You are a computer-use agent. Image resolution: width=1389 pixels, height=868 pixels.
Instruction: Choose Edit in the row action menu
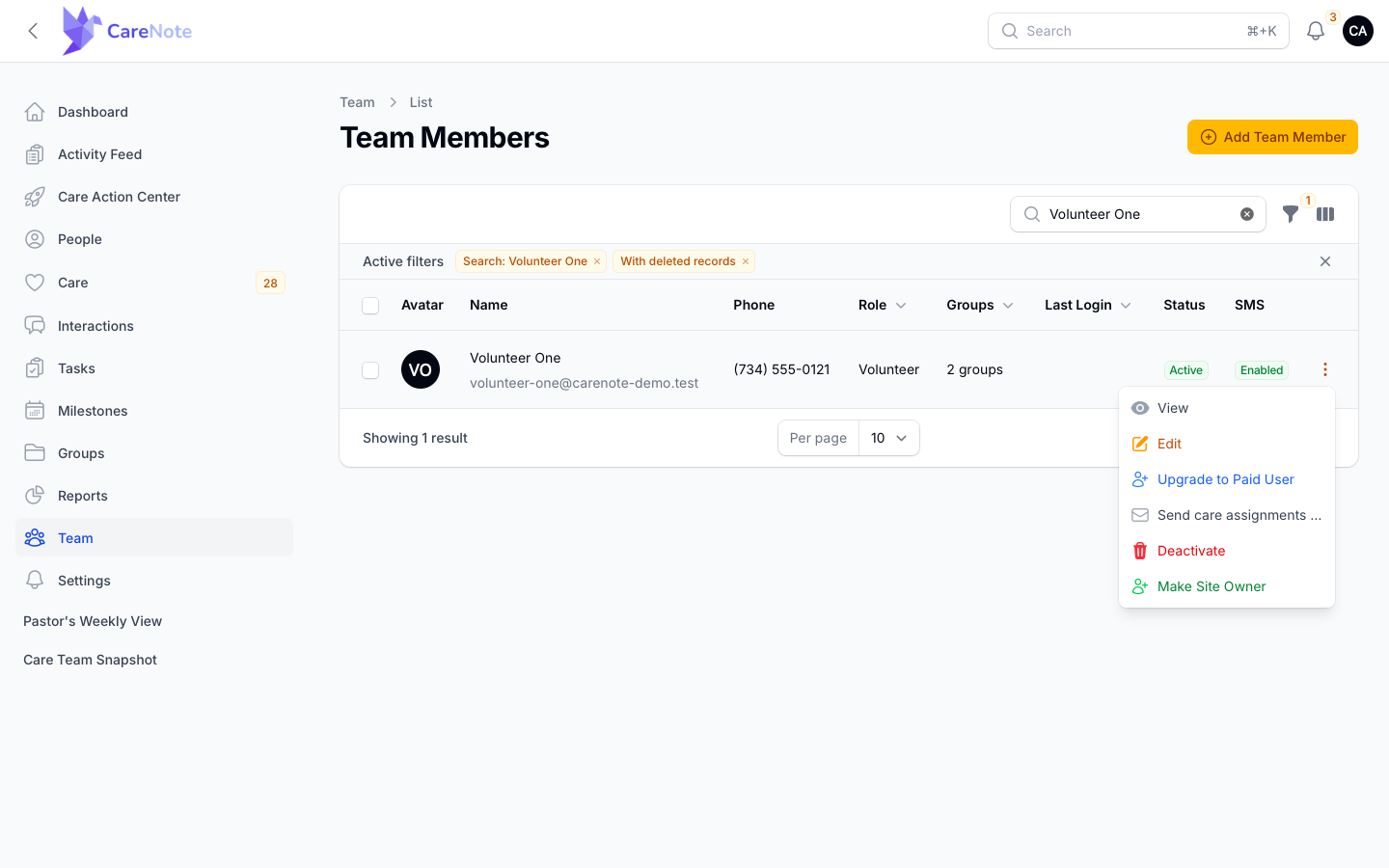(1227, 444)
